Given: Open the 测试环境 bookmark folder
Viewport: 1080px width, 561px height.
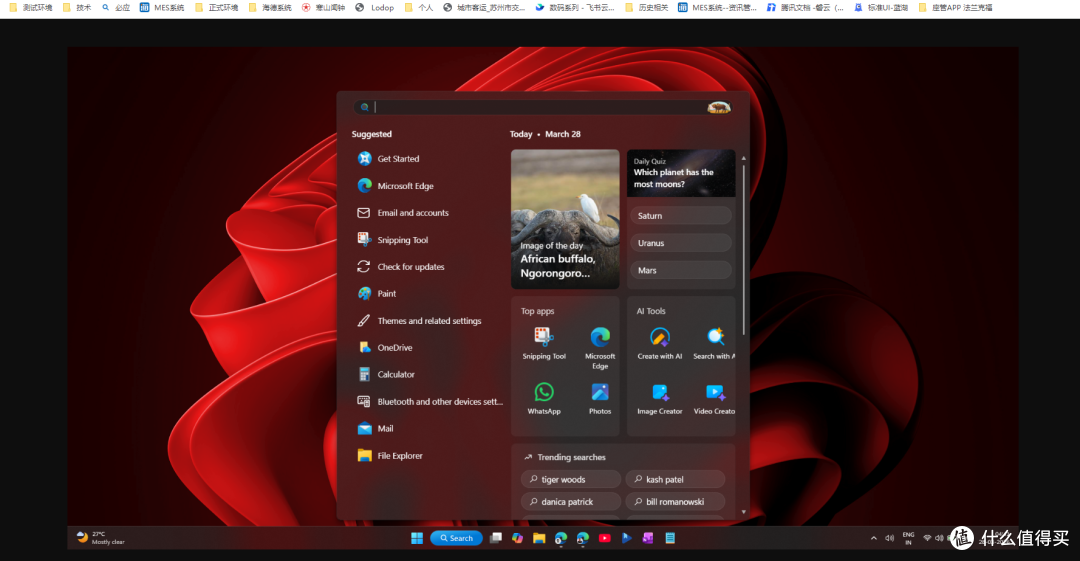Looking at the screenshot, I should (31, 8).
